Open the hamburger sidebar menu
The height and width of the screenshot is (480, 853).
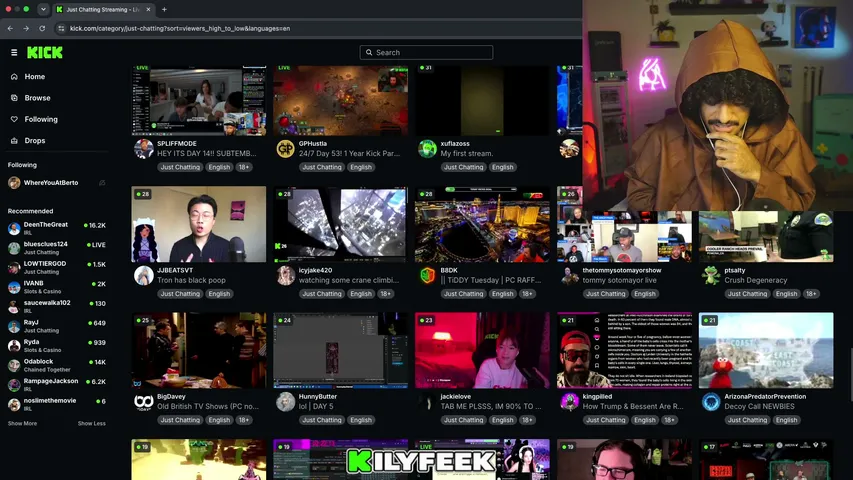click(14, 53)
